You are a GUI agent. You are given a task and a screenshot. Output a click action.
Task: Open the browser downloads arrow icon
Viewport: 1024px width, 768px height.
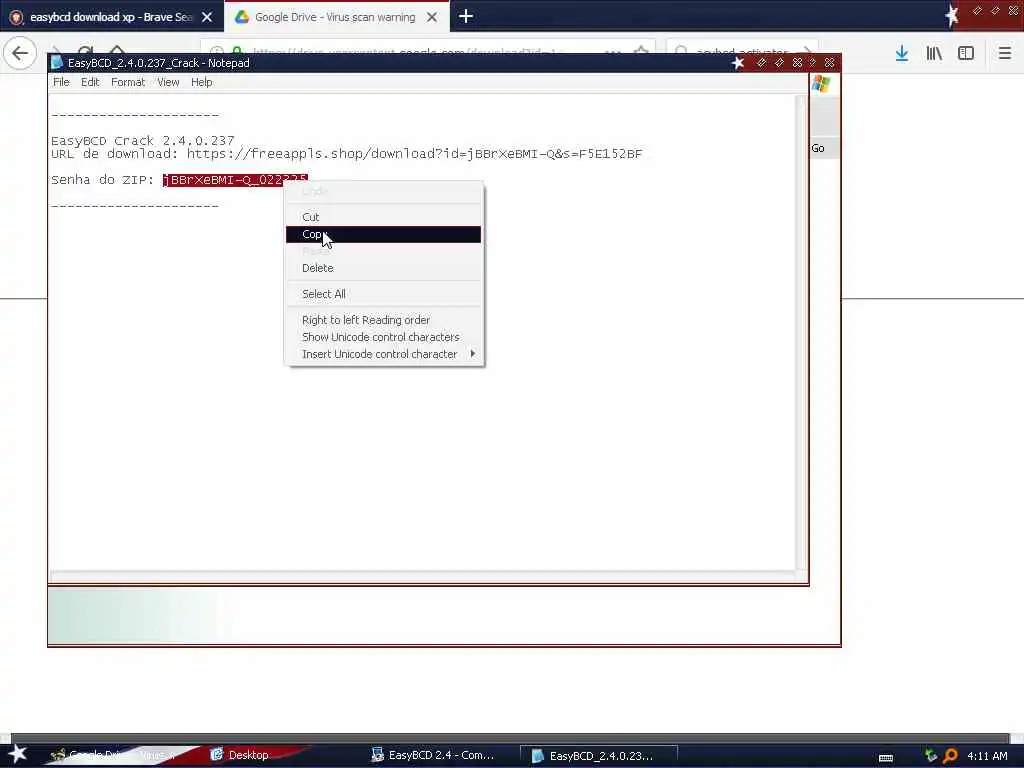(x=902, y=54)
